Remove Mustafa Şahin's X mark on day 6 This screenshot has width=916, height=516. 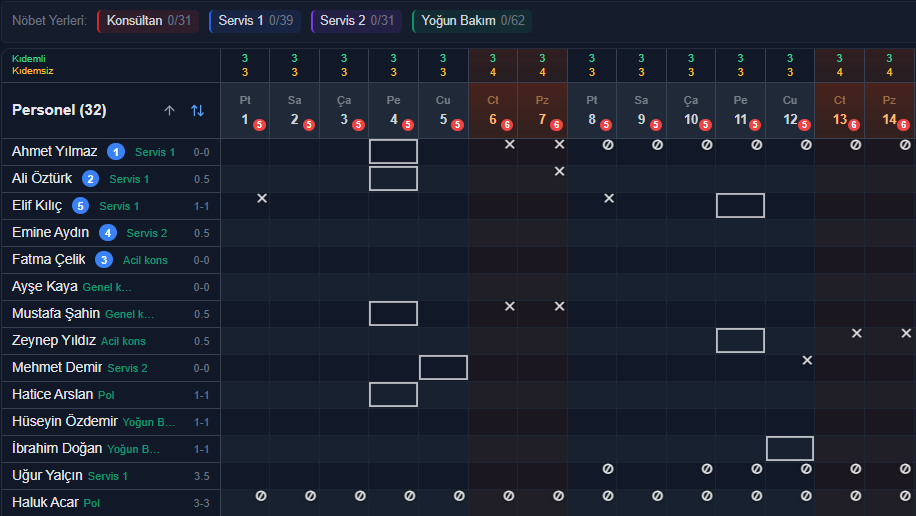click(x=510, y=306)
